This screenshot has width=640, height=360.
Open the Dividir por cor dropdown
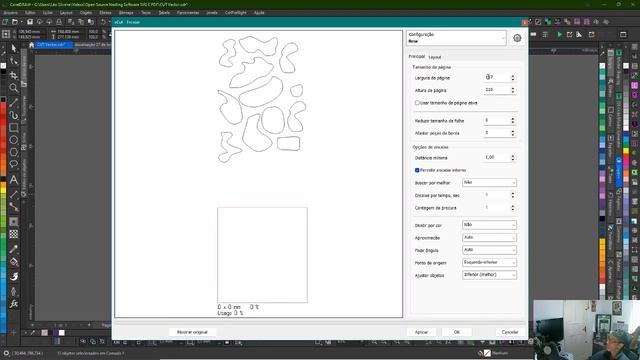pos(489,225)
